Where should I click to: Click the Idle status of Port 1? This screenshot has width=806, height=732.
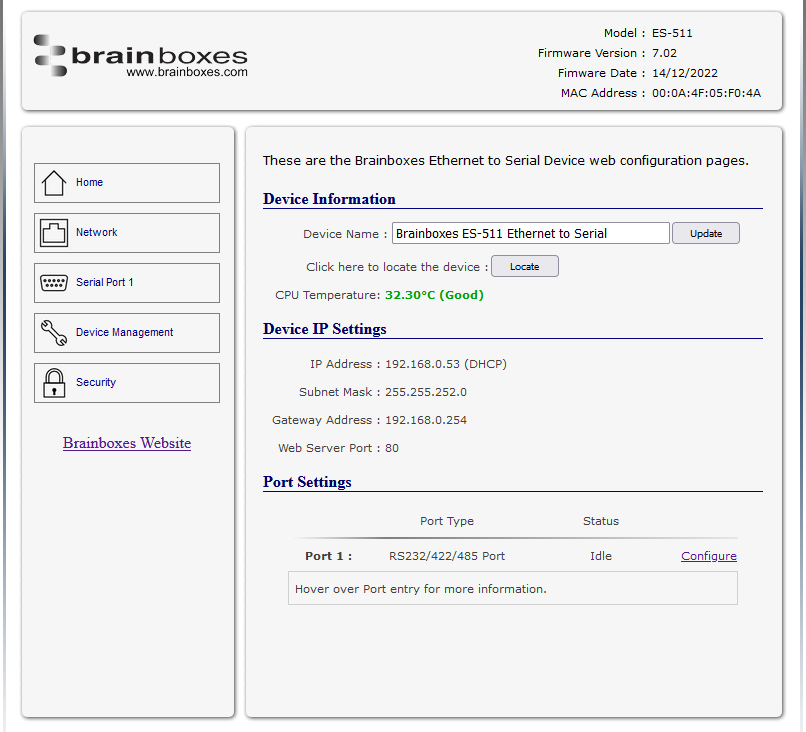(601, 556)
